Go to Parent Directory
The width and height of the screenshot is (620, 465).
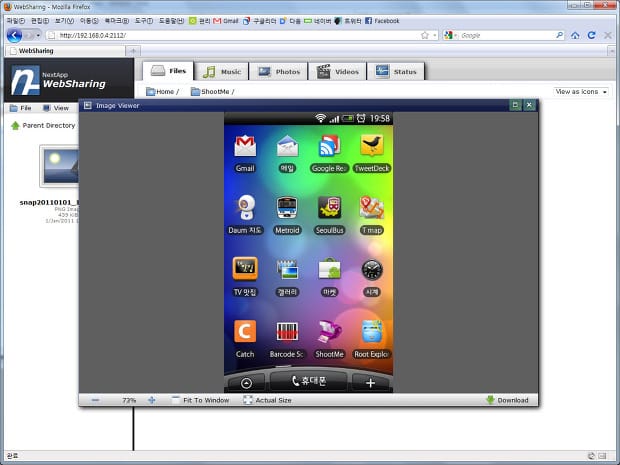coord(43,125)
